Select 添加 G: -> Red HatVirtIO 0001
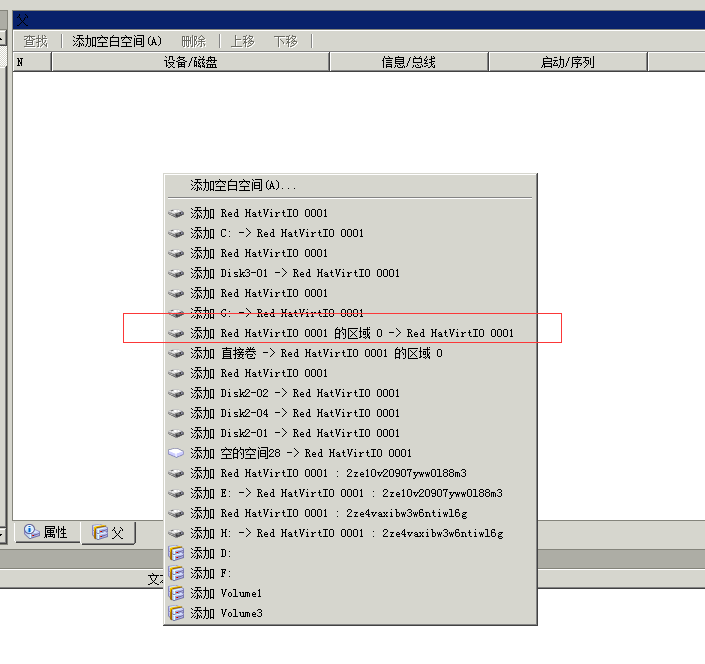Screen dimensions: 705x664 (x=277, y=313)
